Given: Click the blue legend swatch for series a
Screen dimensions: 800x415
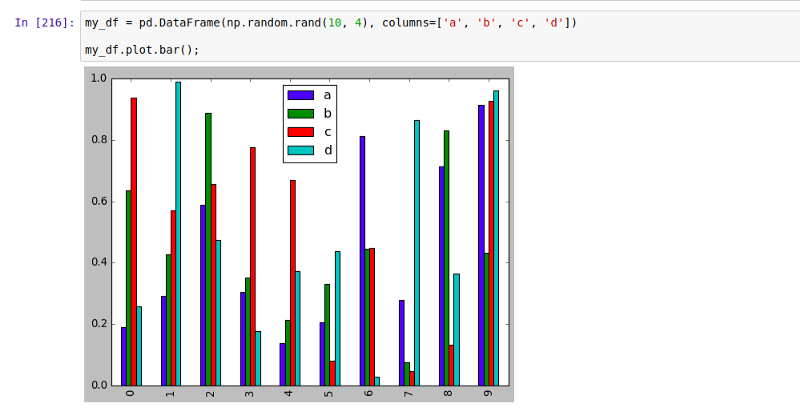Looking at the screenshot, I should pos(301,95).
